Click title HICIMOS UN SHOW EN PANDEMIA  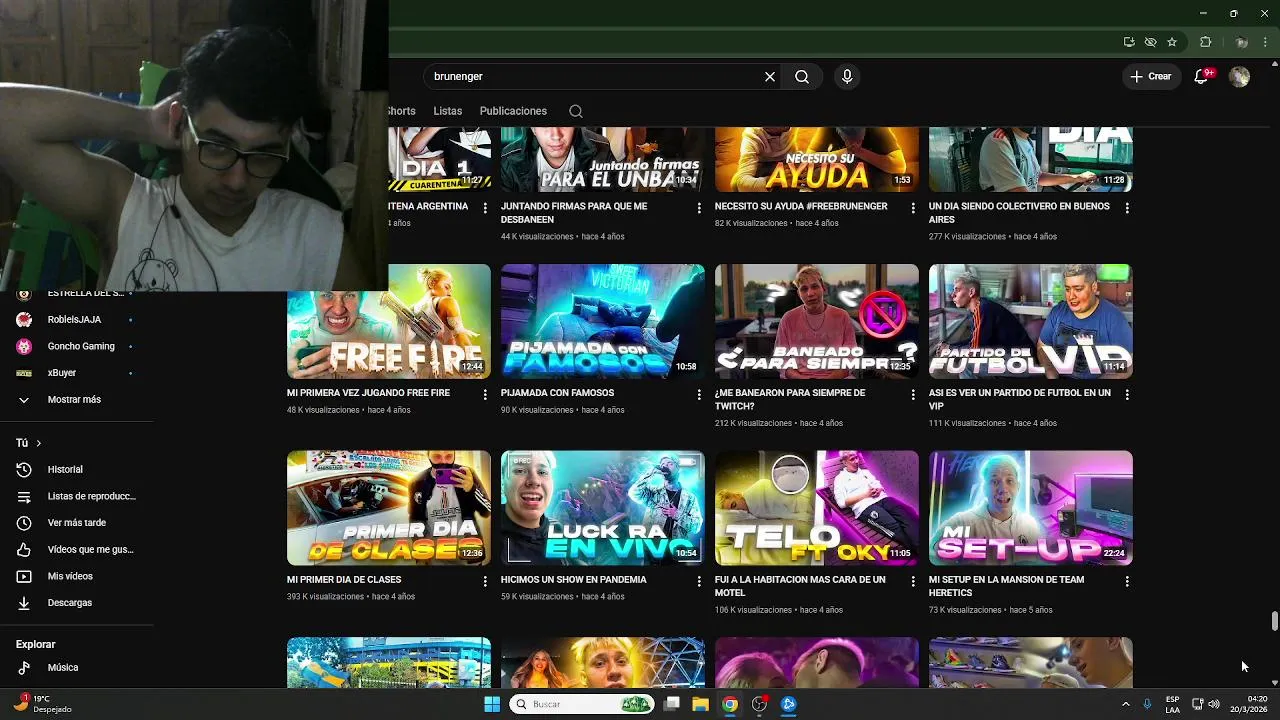[x=574, y=580]
